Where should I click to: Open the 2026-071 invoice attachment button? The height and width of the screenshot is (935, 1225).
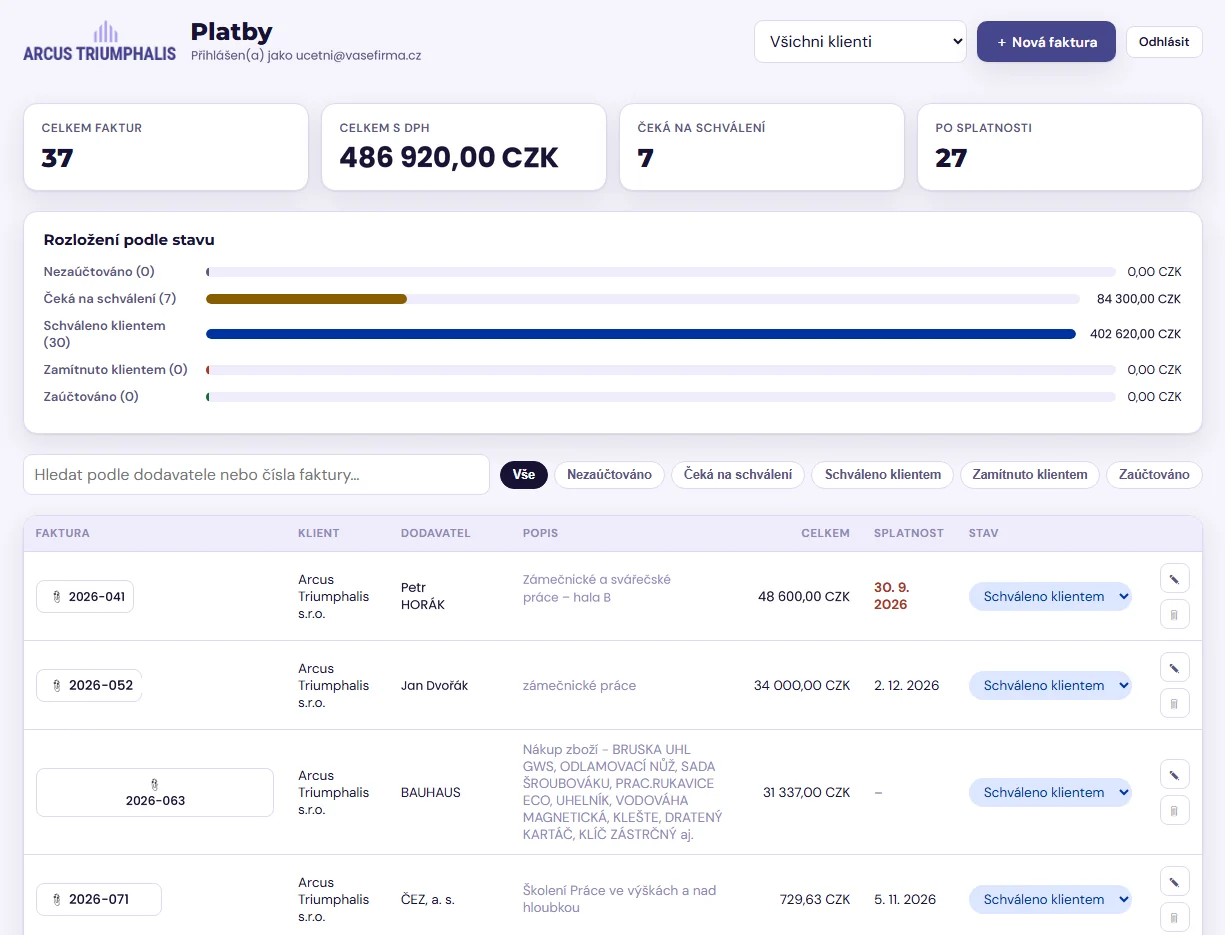[x=99, y=900]
